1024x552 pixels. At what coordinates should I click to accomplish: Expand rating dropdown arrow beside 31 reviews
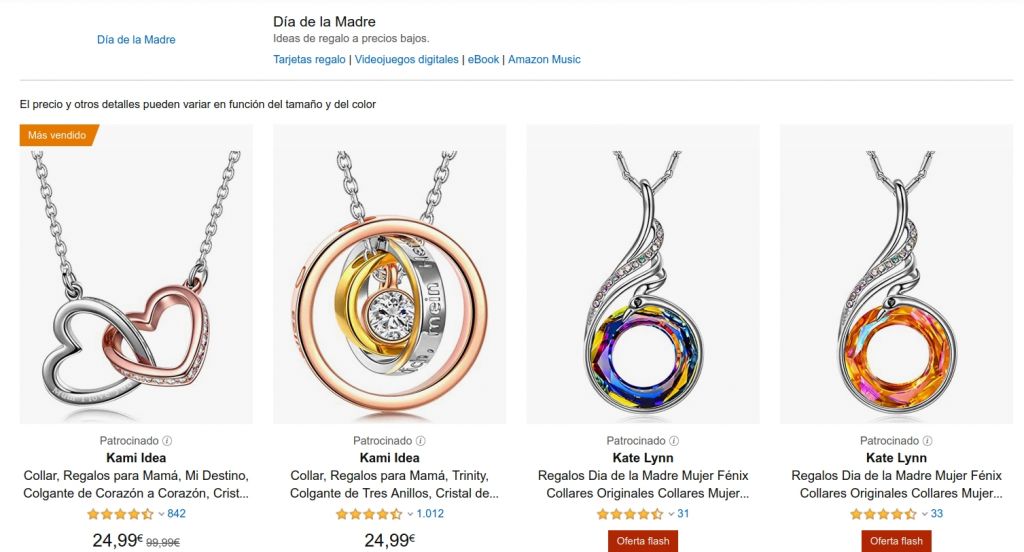(x=671, y=514)
